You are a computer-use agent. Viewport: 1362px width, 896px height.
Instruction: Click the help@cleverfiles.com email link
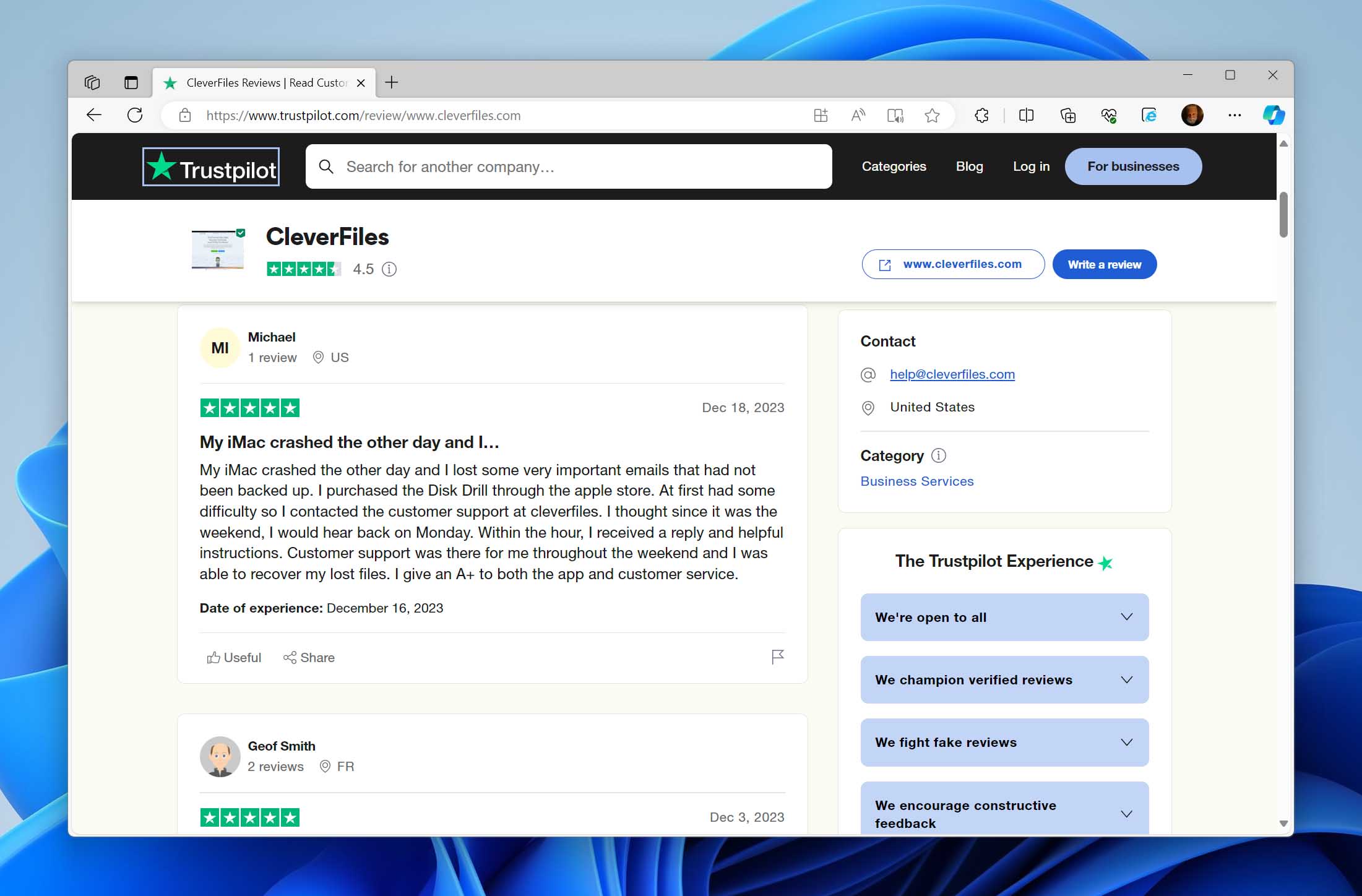pos(952,374)
